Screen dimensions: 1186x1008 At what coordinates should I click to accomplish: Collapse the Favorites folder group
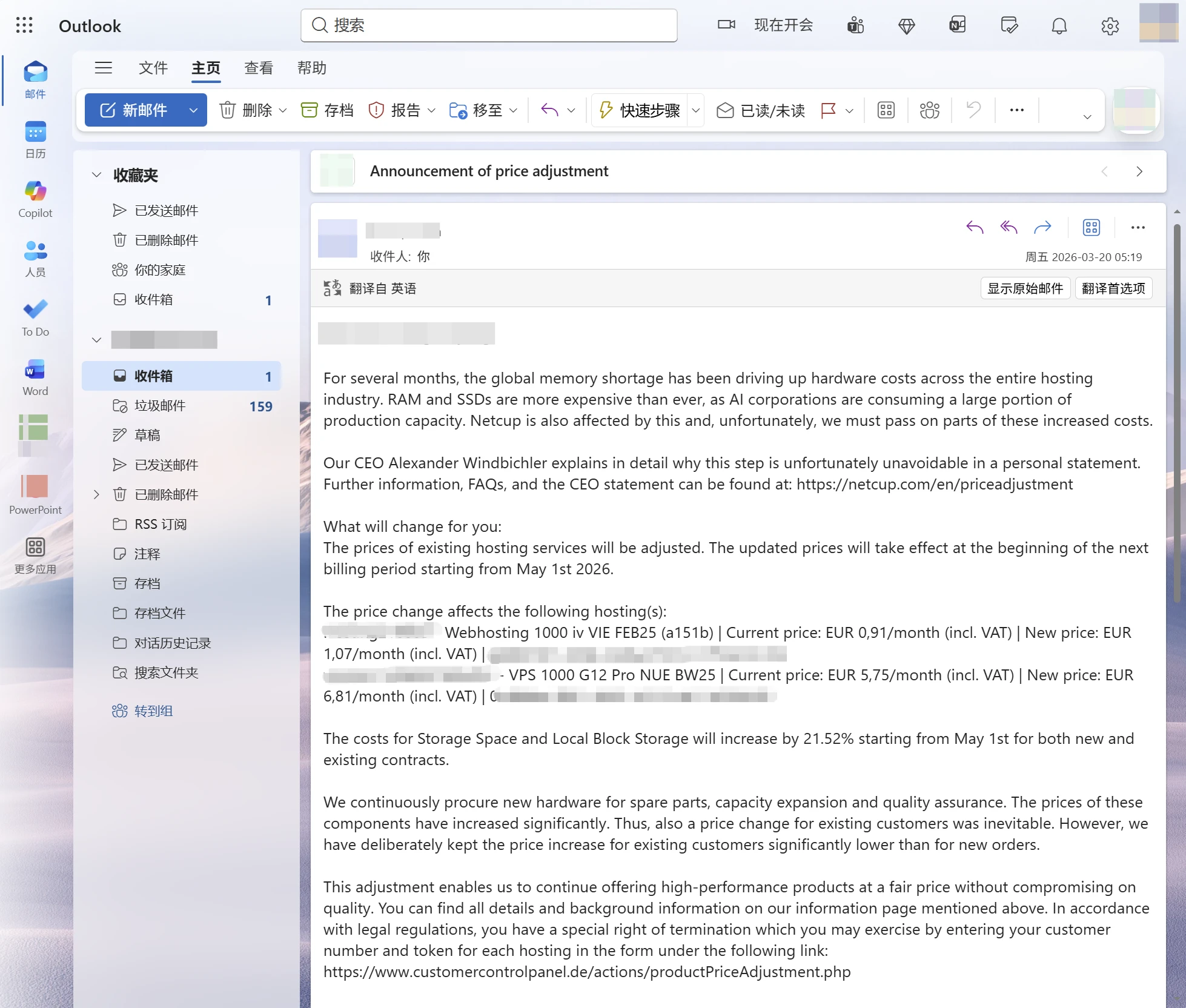coord(96,175)
